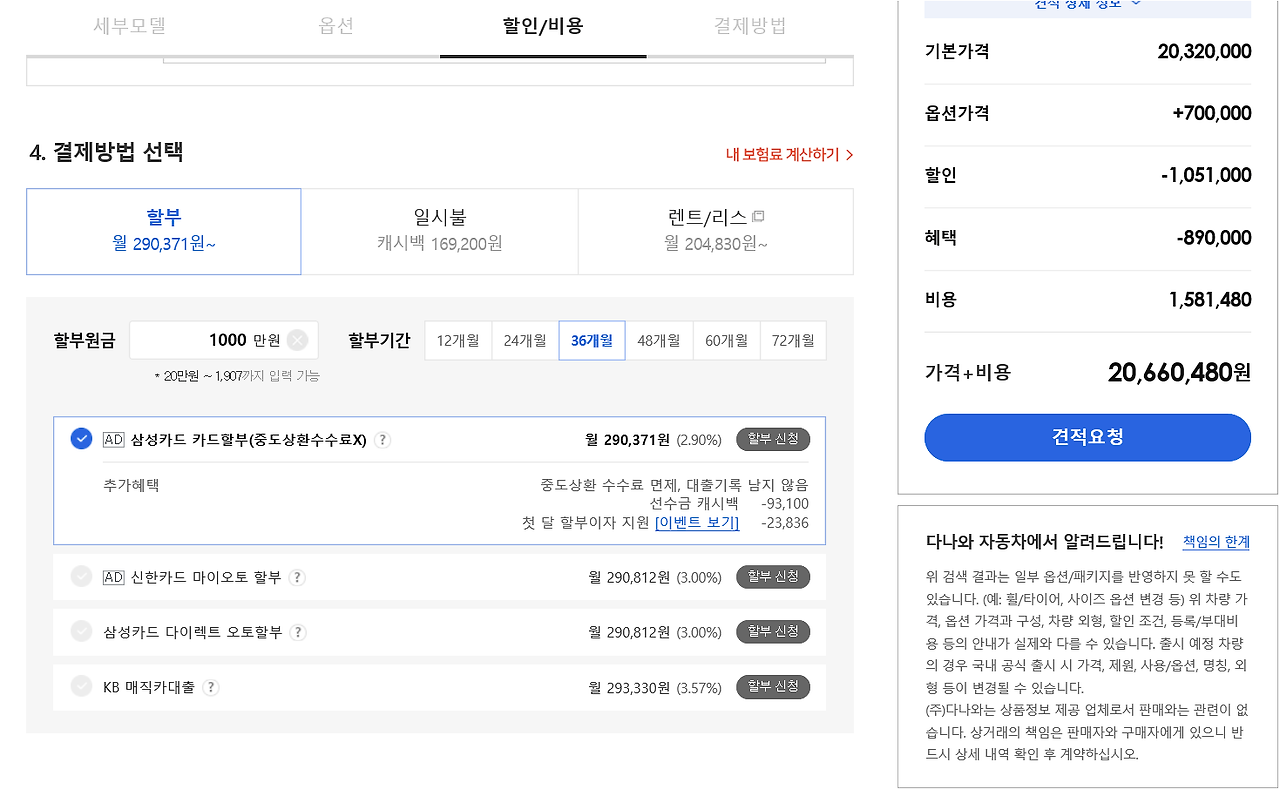Select the 48개월 installment period
This screenshot has height=796, width=1280.
tap(659, 340)
